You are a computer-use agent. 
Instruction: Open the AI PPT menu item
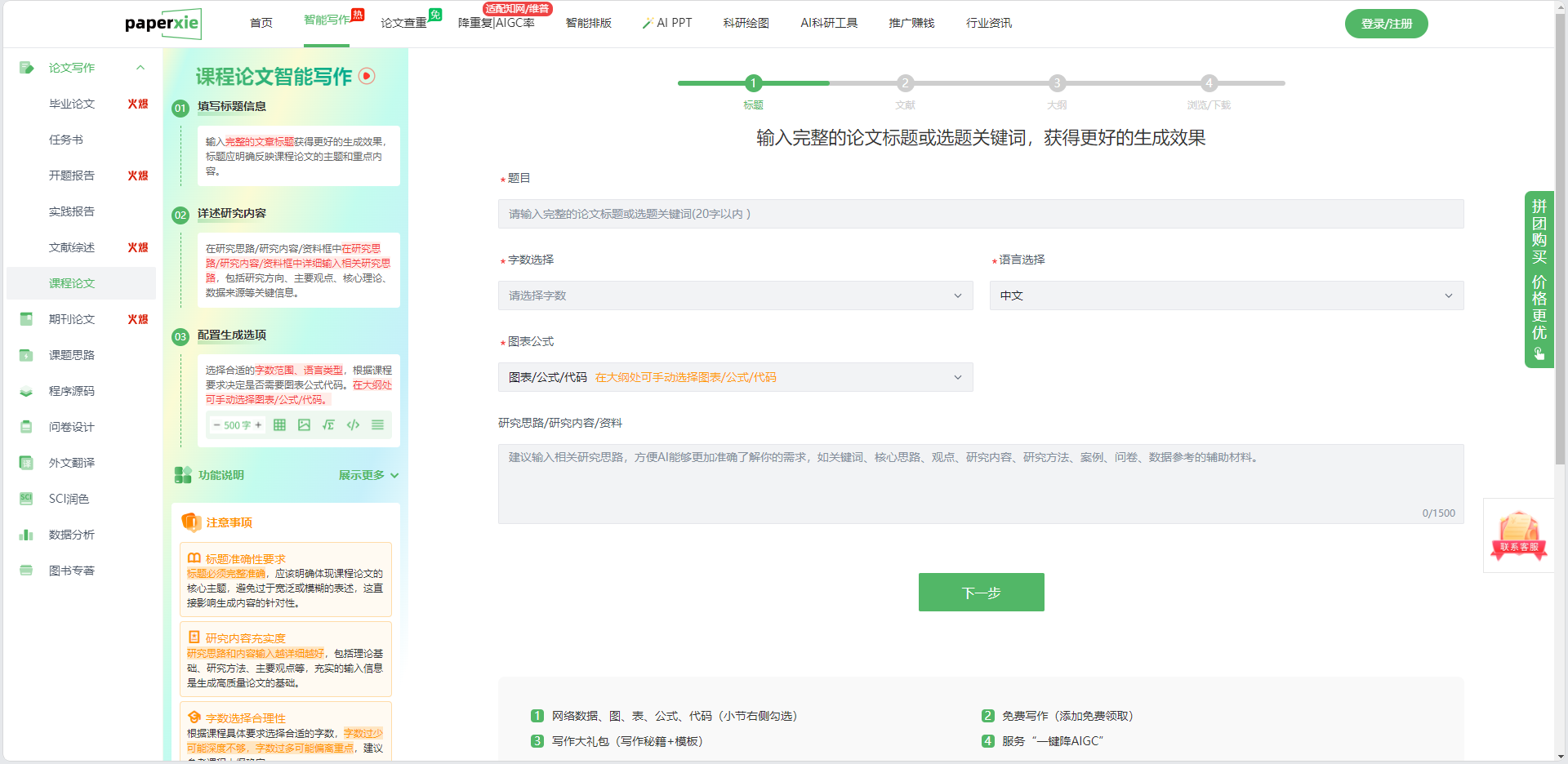(667, 23)
